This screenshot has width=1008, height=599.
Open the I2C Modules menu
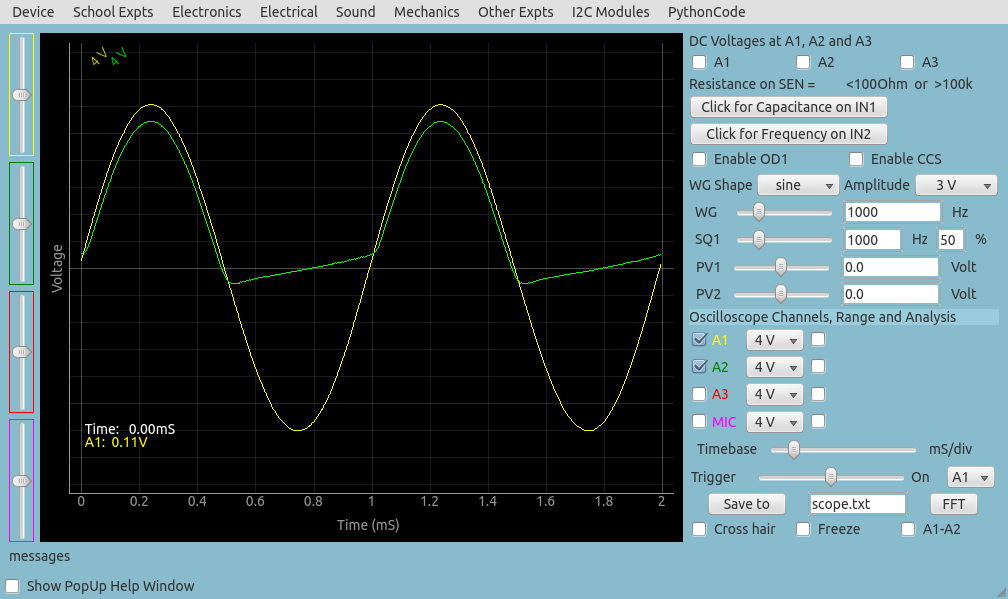[610, 12]
